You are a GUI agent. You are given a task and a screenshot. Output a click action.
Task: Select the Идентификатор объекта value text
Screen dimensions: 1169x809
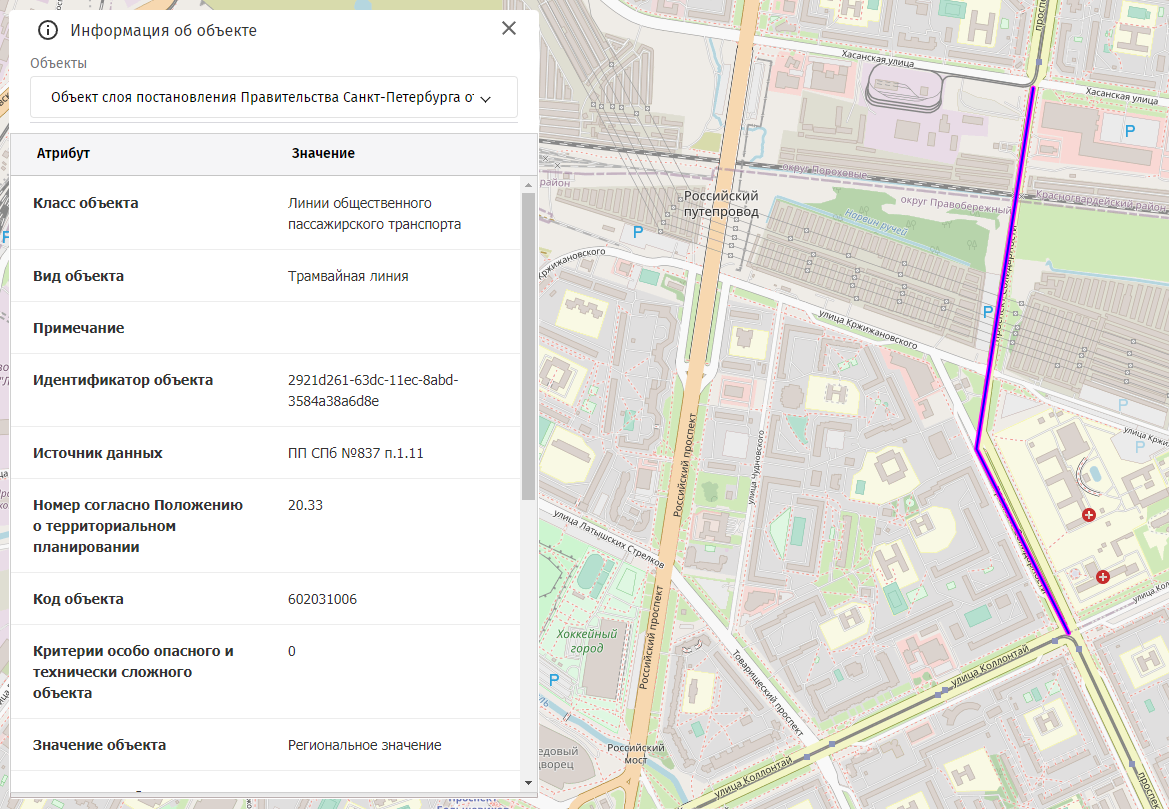(372, 390)
